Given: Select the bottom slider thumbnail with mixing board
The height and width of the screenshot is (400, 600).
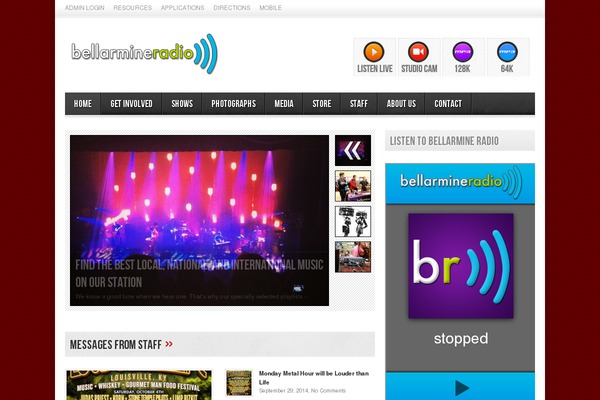Looking at the screenshot, I should [x=353, y=257].
